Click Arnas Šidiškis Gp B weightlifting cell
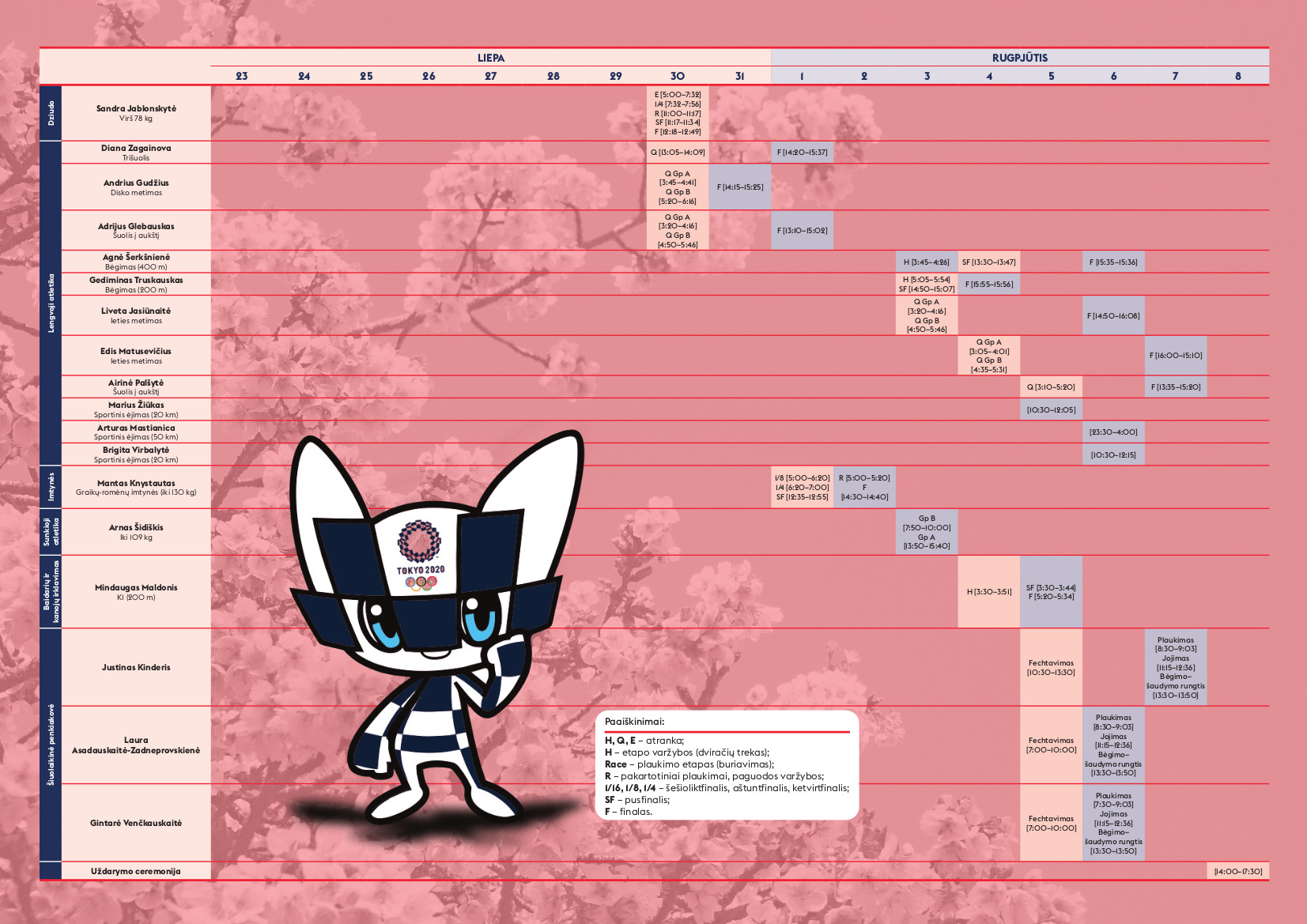 (x=927, y=532)
